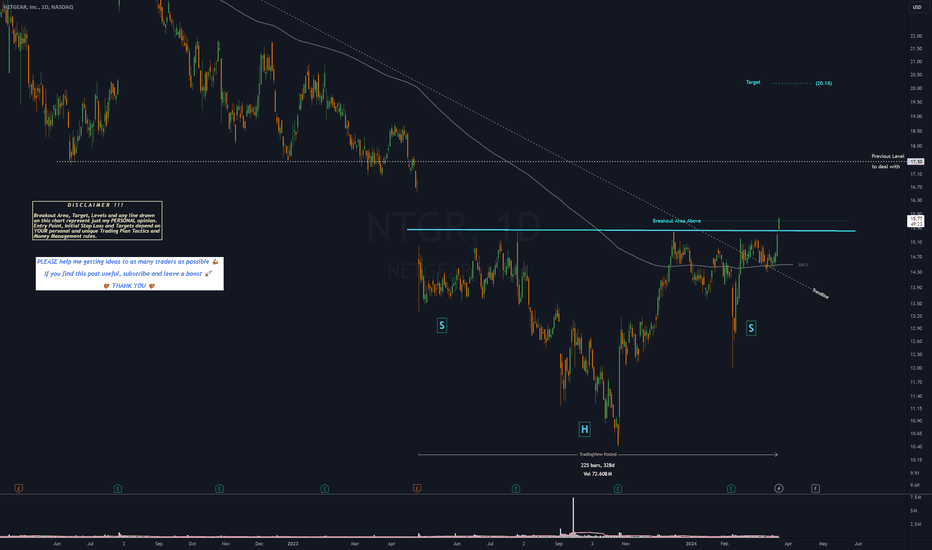This screenshot has width=932, height=550.
Task: Select the Target text label
Action: (x=753, y=83)
